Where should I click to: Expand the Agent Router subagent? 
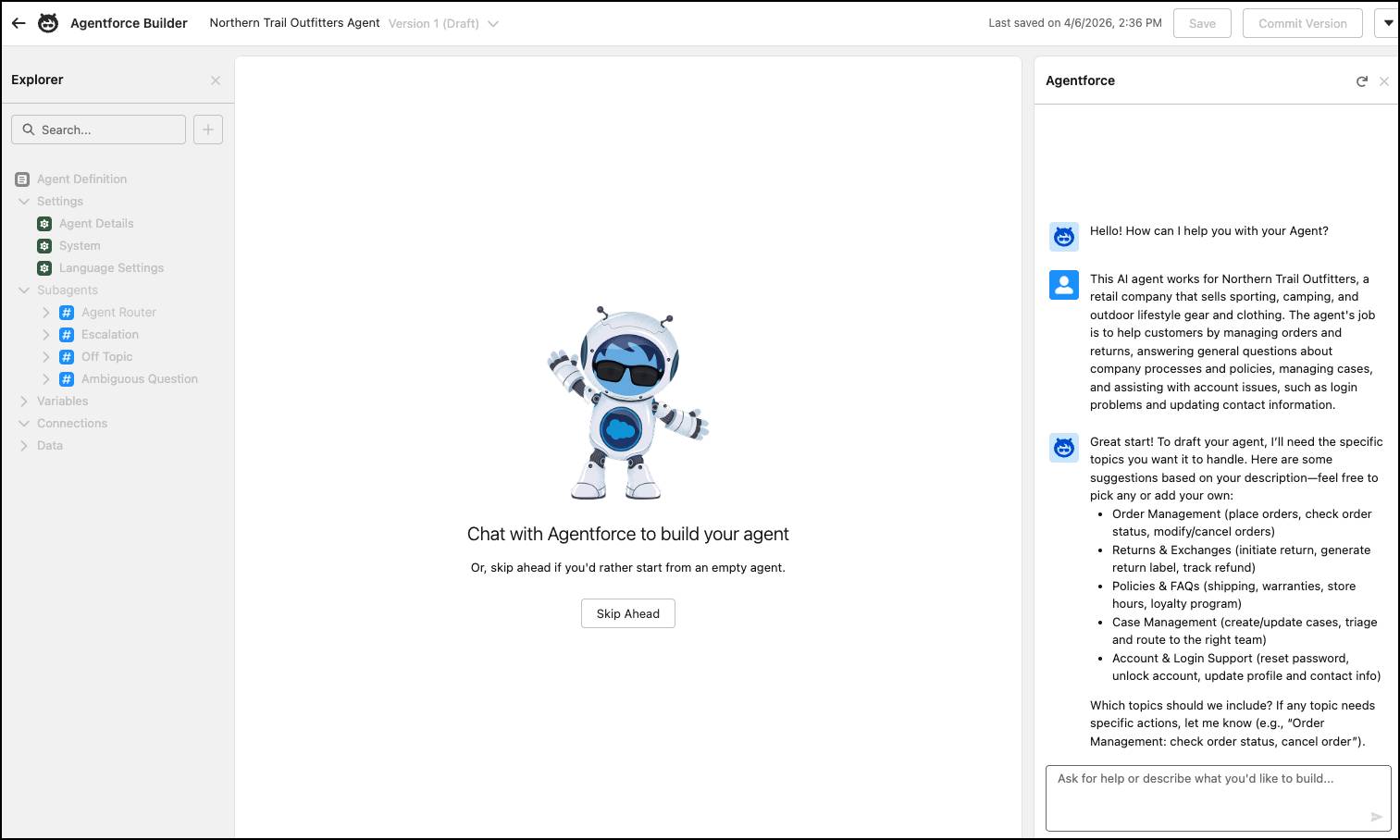click(x=46, y=313)
